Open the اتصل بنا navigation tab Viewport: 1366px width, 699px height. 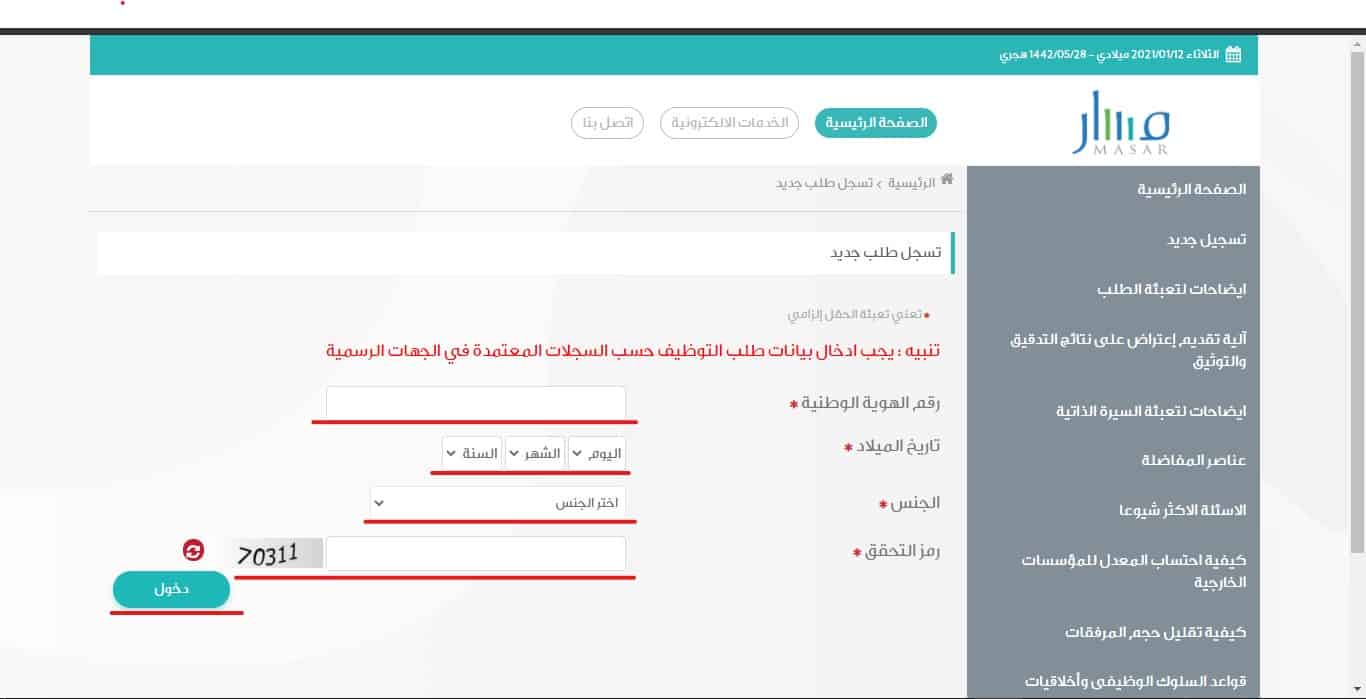pos(608,123)
